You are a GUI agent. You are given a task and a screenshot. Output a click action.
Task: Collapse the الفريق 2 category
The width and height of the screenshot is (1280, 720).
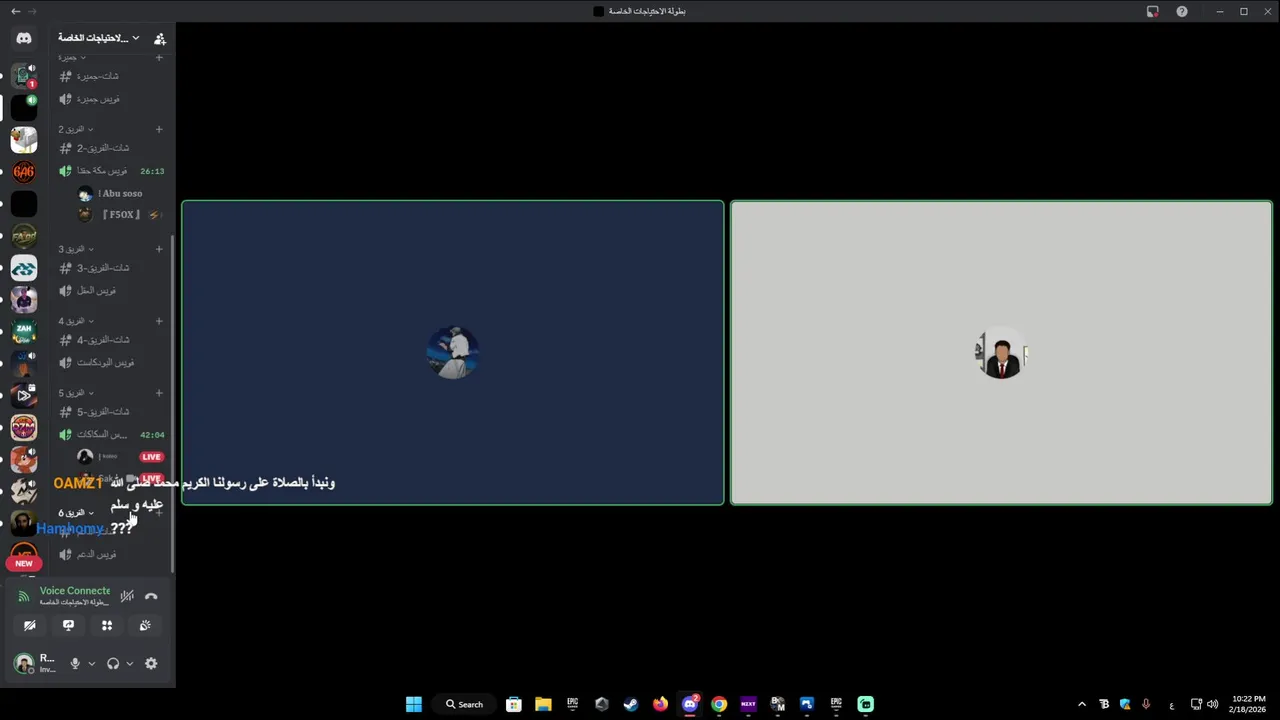(x=75, y=129)
